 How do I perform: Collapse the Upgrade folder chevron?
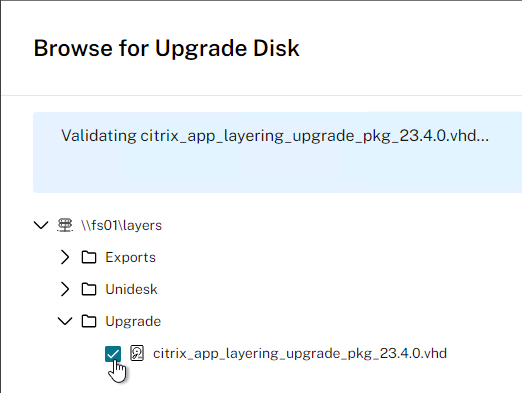point(65,321)
